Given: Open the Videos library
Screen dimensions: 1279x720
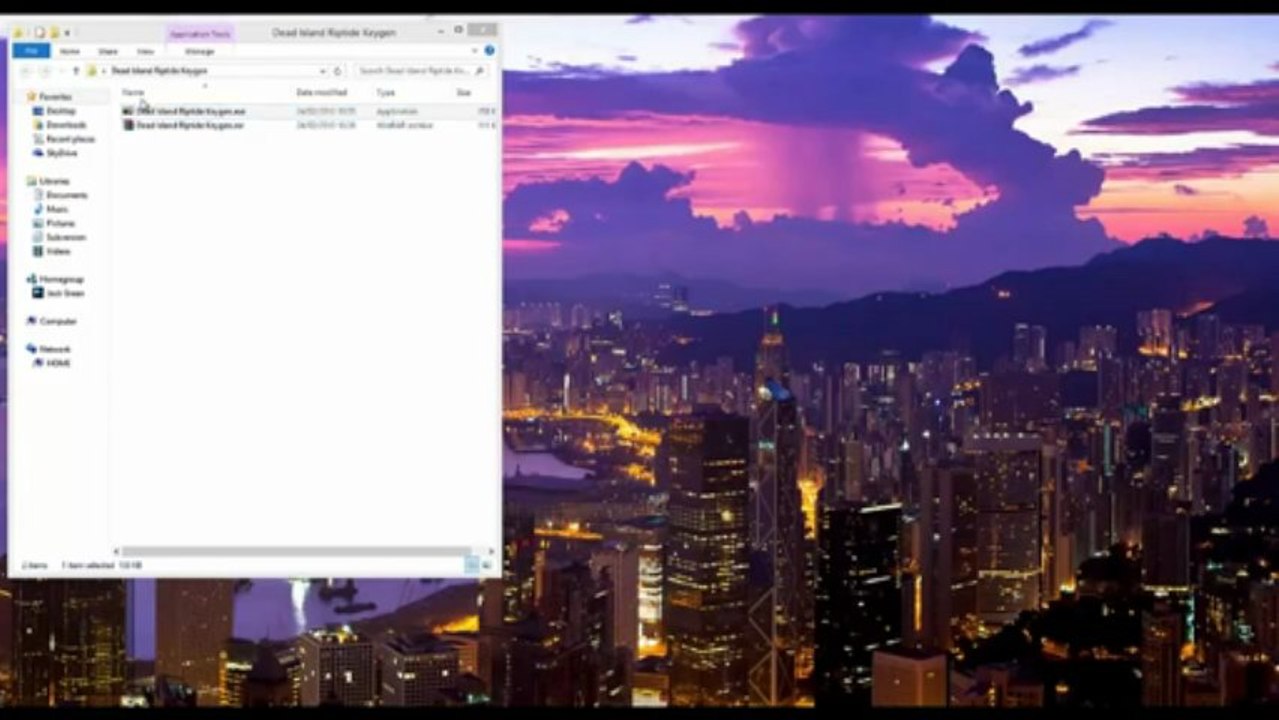Looking at the screenshot, I should 58,251.
